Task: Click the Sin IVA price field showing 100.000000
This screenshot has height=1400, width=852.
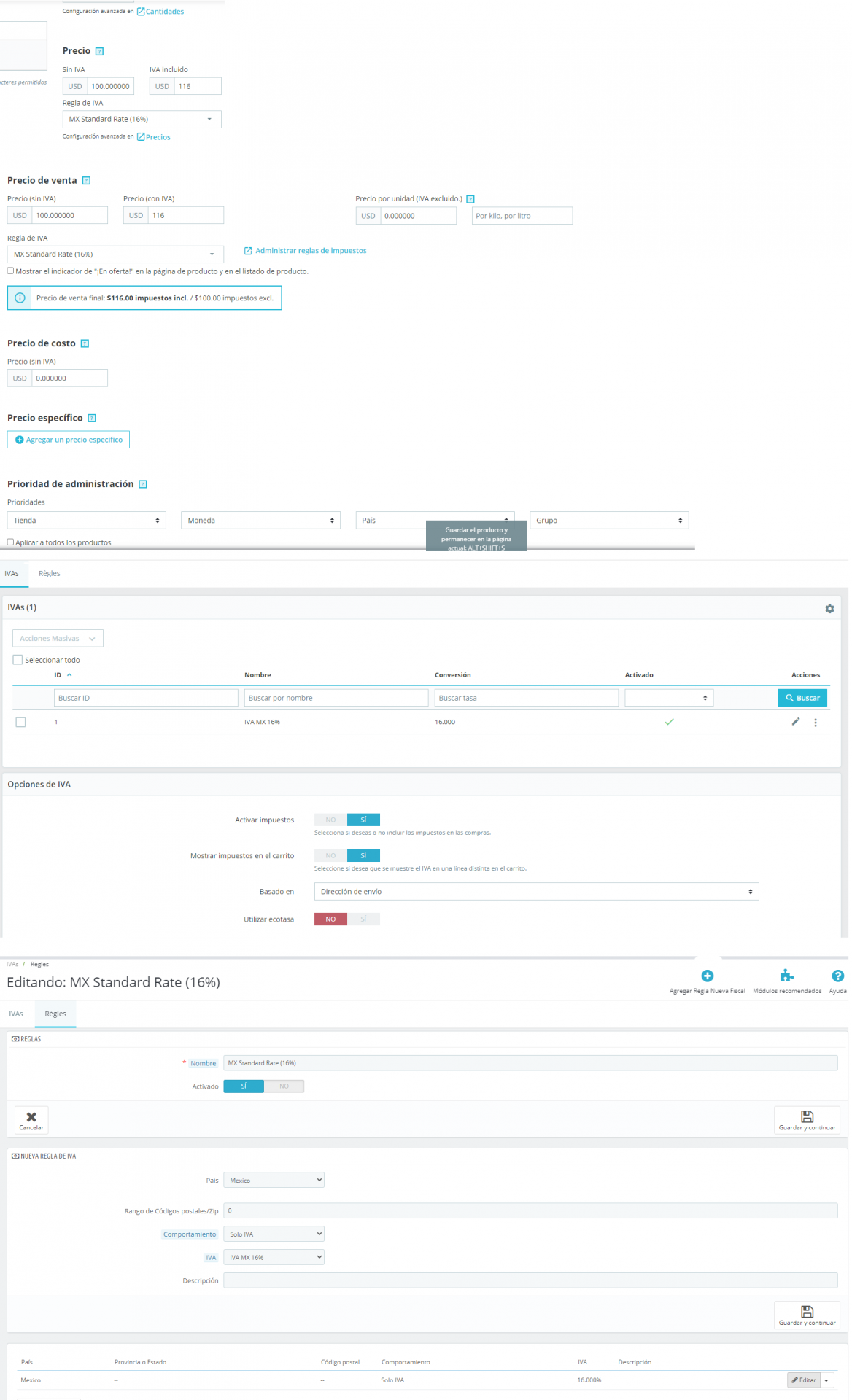Action: click(x=110, y=86)
